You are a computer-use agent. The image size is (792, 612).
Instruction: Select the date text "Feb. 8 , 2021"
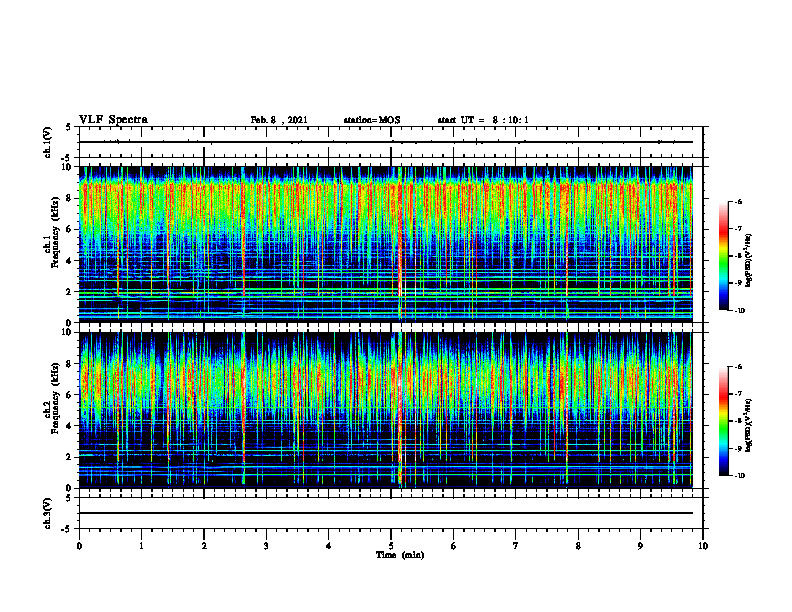[279, 120]
